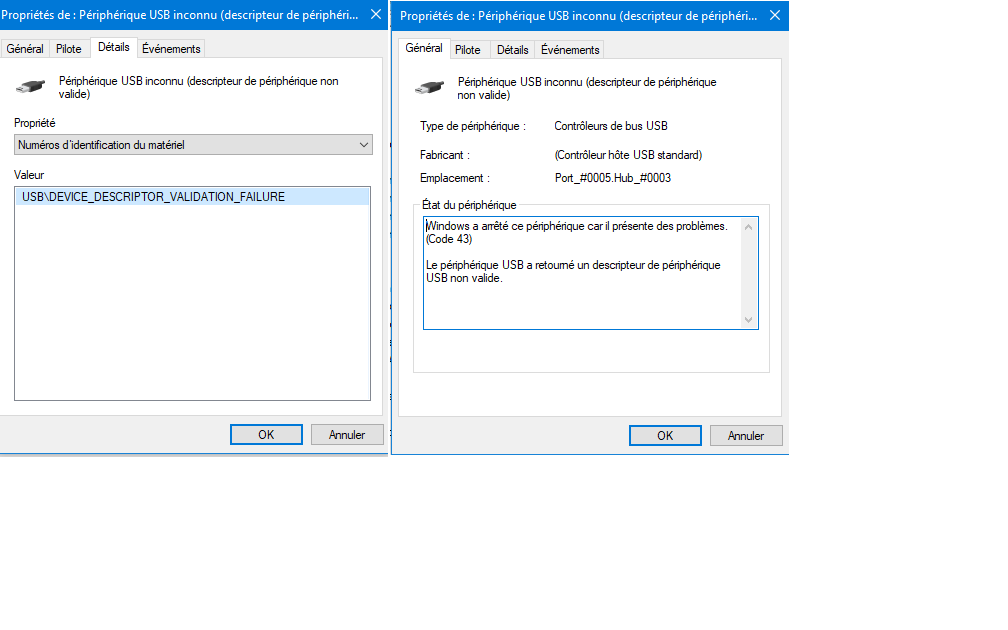Click the Emplacement label
The image size is (1008, 630).
pos(454,178)
